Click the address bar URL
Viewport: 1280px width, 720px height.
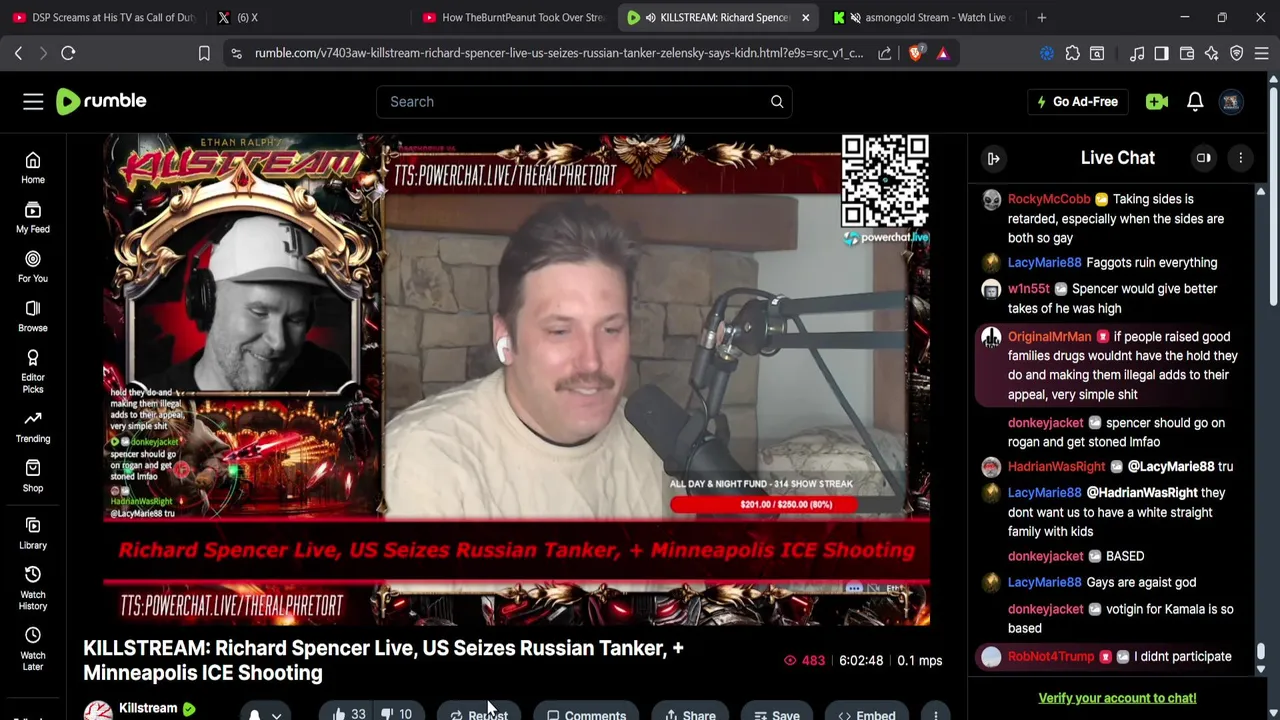pyautogui.click(x=558, y=53)
